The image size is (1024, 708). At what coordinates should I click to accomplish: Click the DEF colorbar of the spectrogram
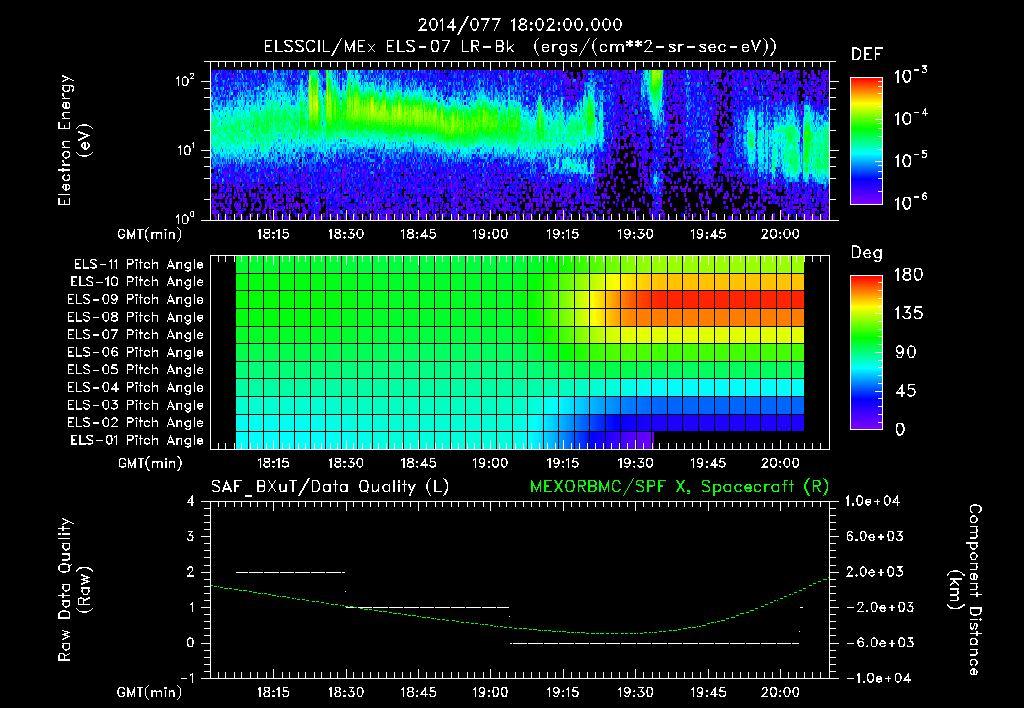point(866,141)
